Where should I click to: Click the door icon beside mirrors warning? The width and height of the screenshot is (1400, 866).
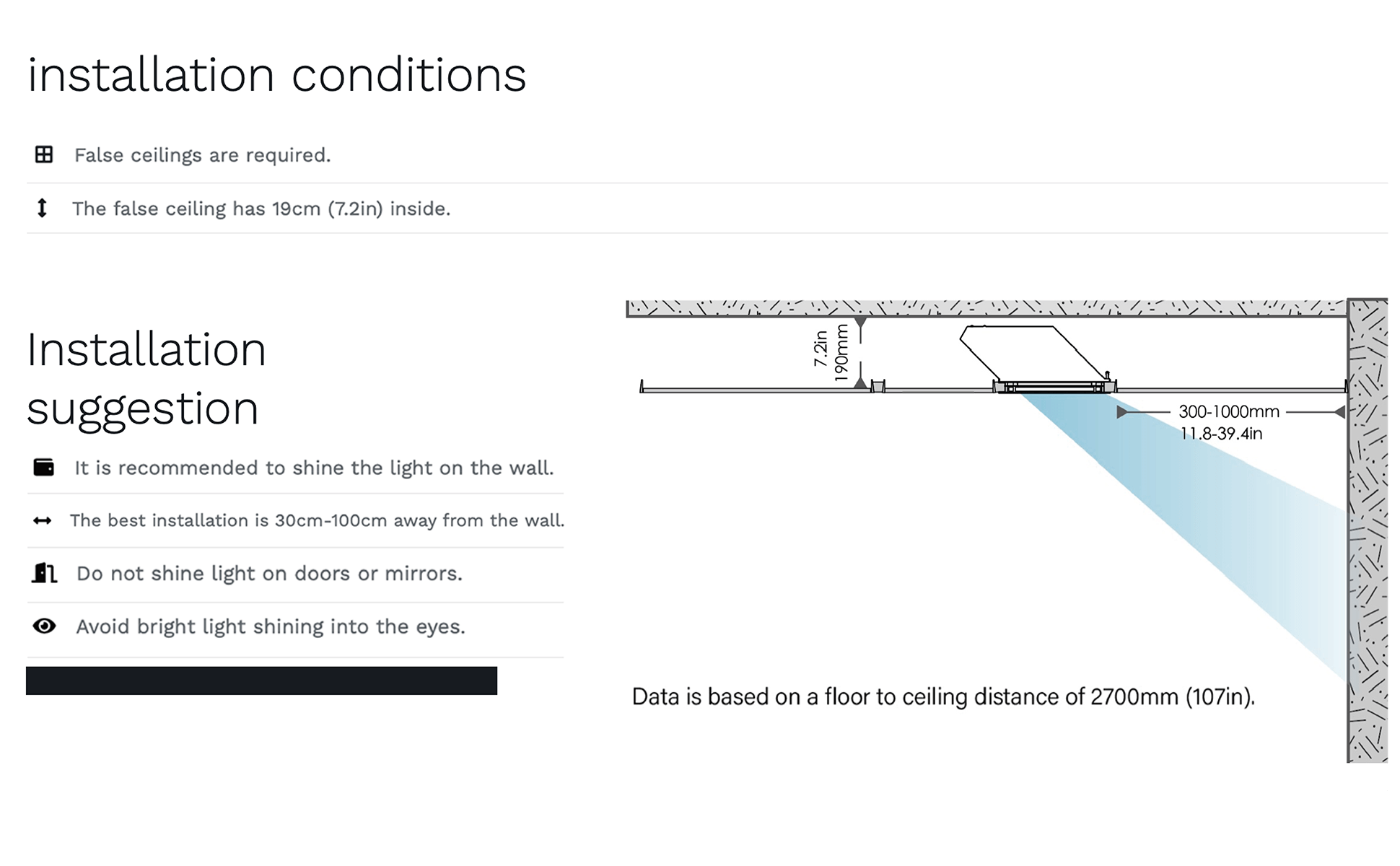(x=44, y=573)
